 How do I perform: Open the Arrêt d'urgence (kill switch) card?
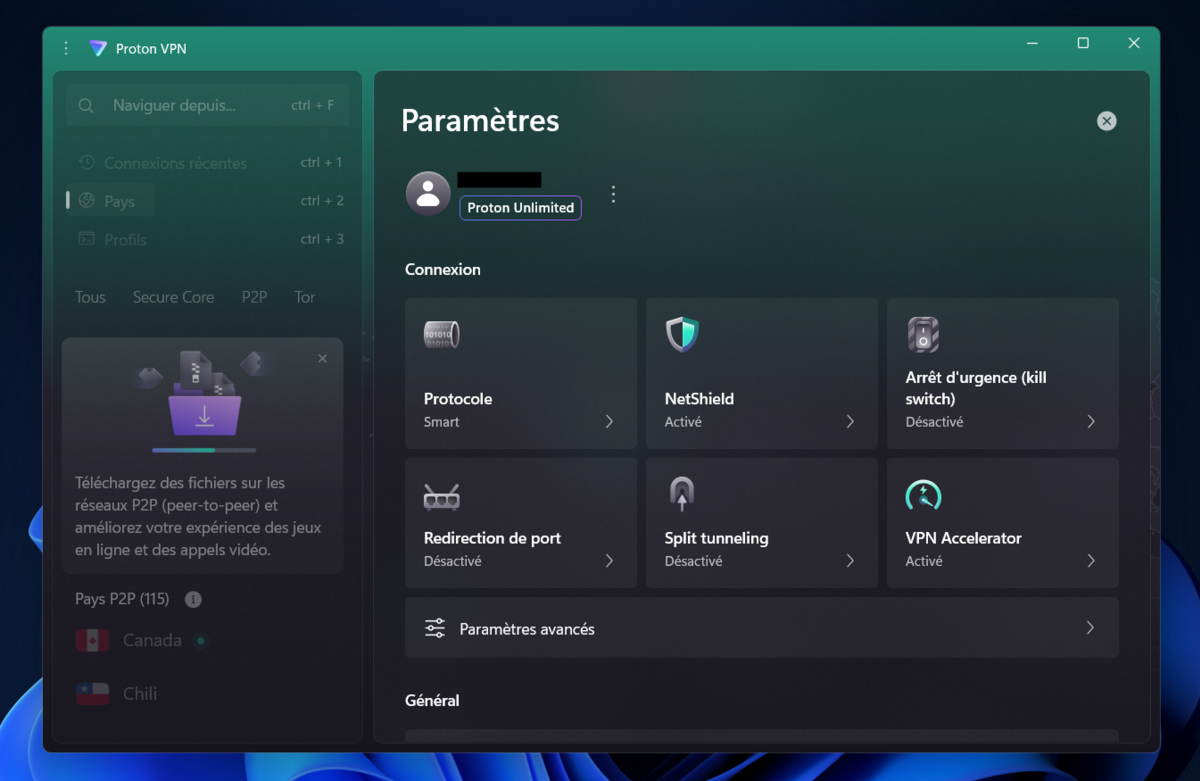tap(1003, 373)
